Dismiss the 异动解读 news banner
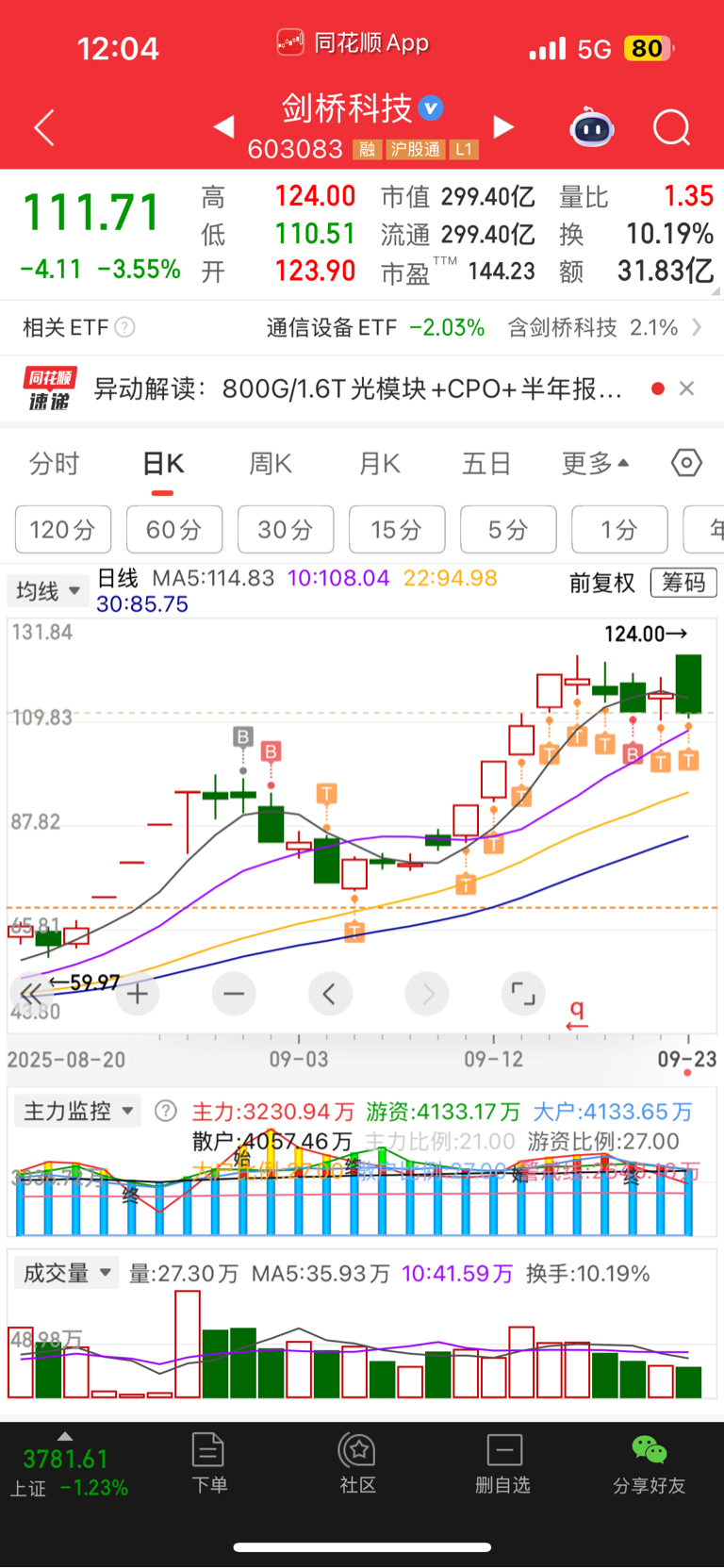The height and width of the screenshot is (1568, 724). point(686,388)
